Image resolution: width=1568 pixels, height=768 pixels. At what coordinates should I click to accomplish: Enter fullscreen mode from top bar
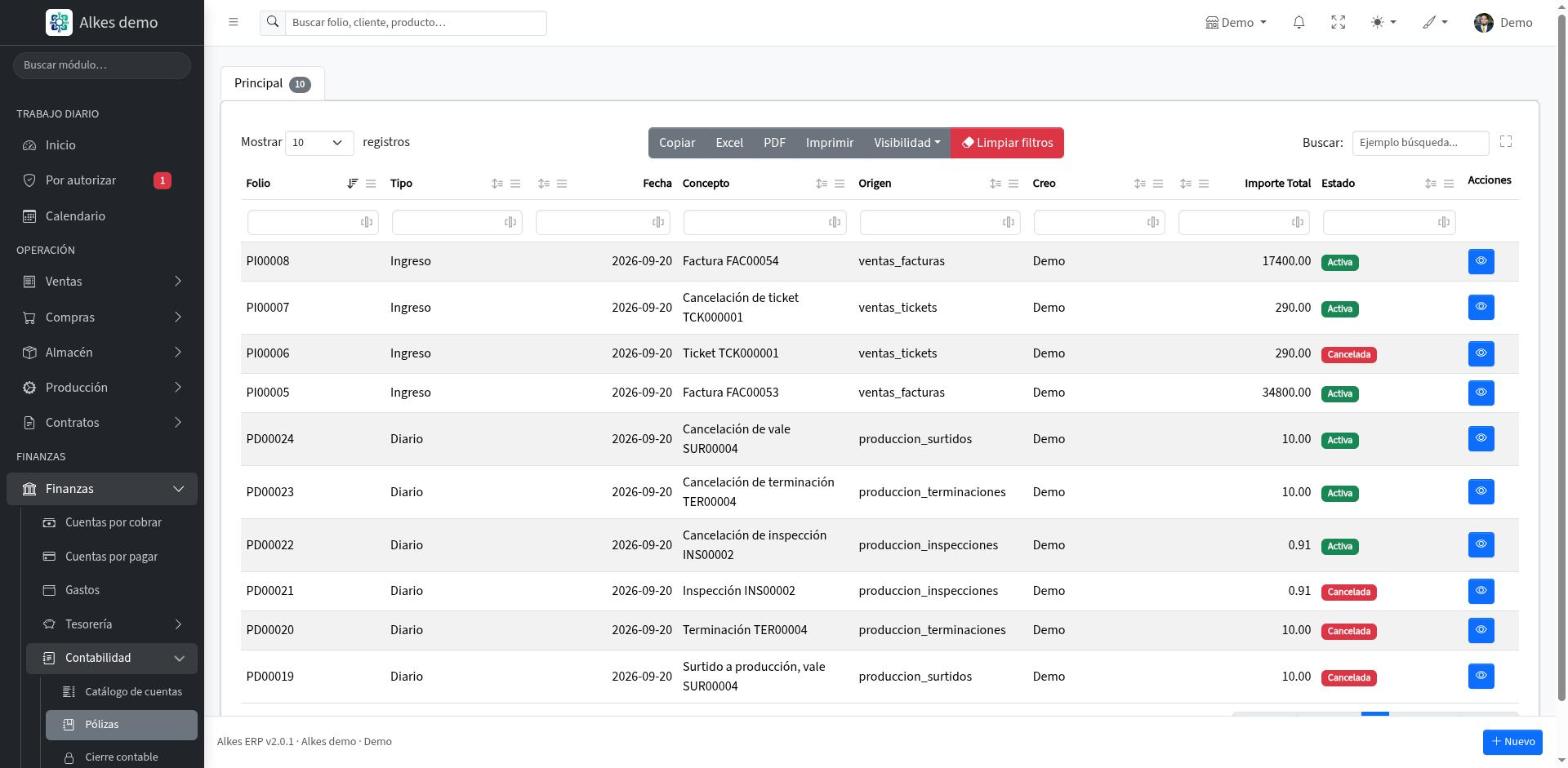pos(1338,22)
